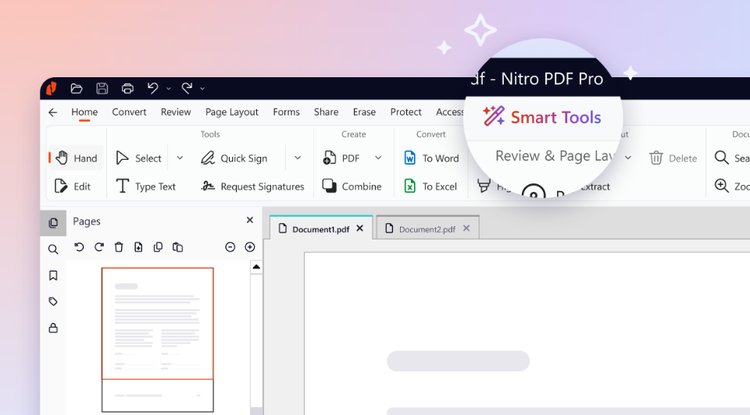This screenshot has width=750, height=415.
Task: Rotate page counterclockwise in Pages panel
Action: (79, 247)
